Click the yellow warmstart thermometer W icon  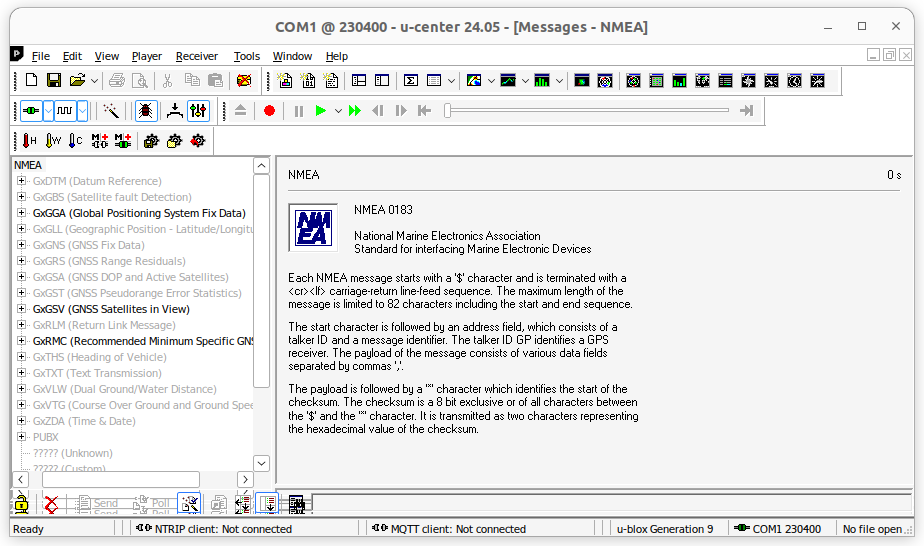coord(53,141)
